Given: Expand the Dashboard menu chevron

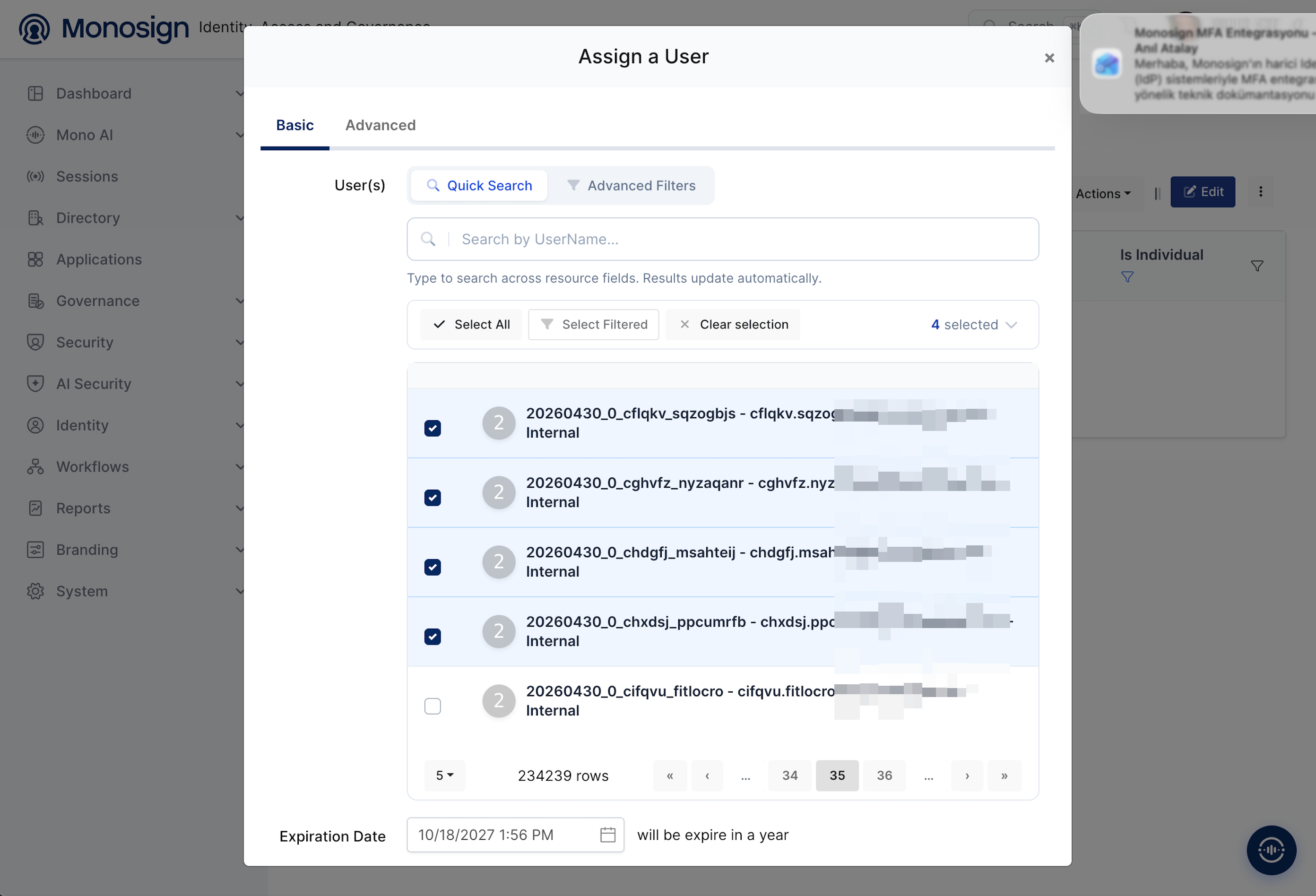Looking at the screenshot, I should point(240,94).
